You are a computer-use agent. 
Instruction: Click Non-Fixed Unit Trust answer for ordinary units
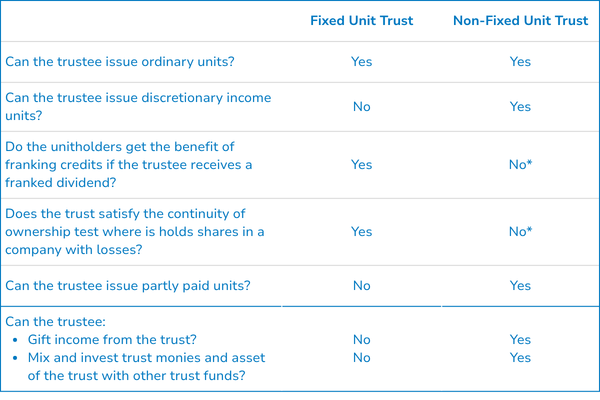tap(520, 62)
